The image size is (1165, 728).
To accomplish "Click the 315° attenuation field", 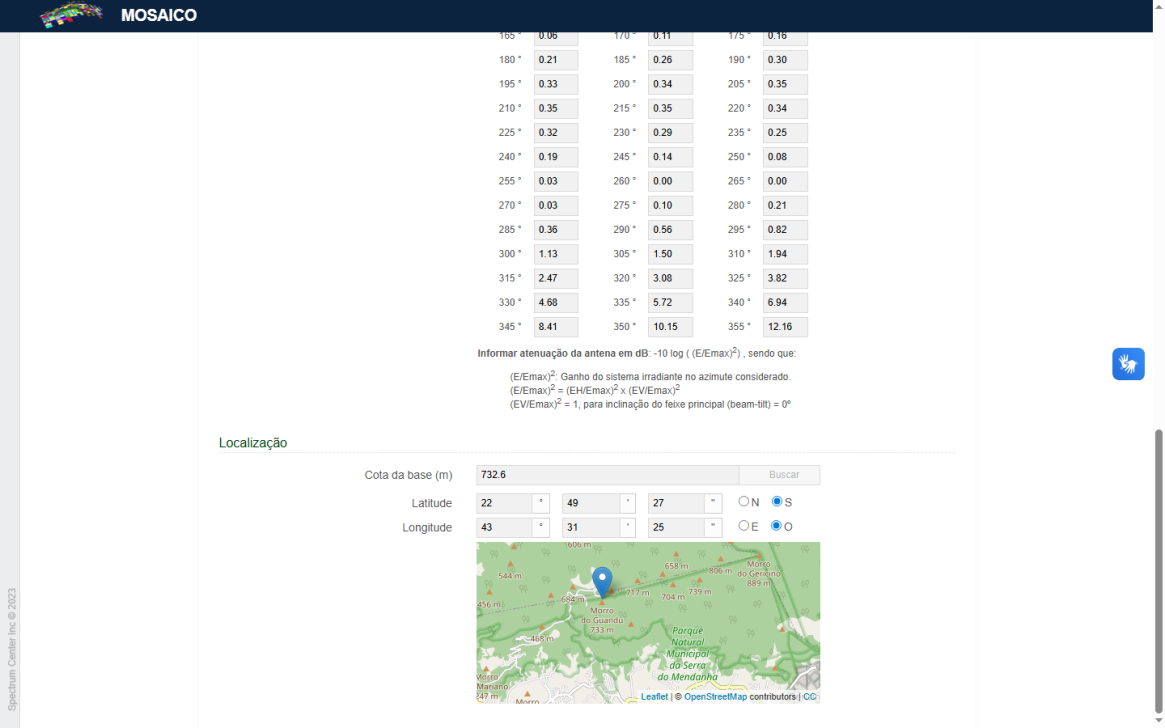I will [556, 279].
